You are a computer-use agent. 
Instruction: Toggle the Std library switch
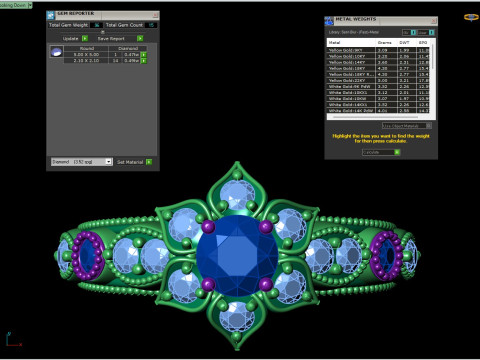coord(413,32)
